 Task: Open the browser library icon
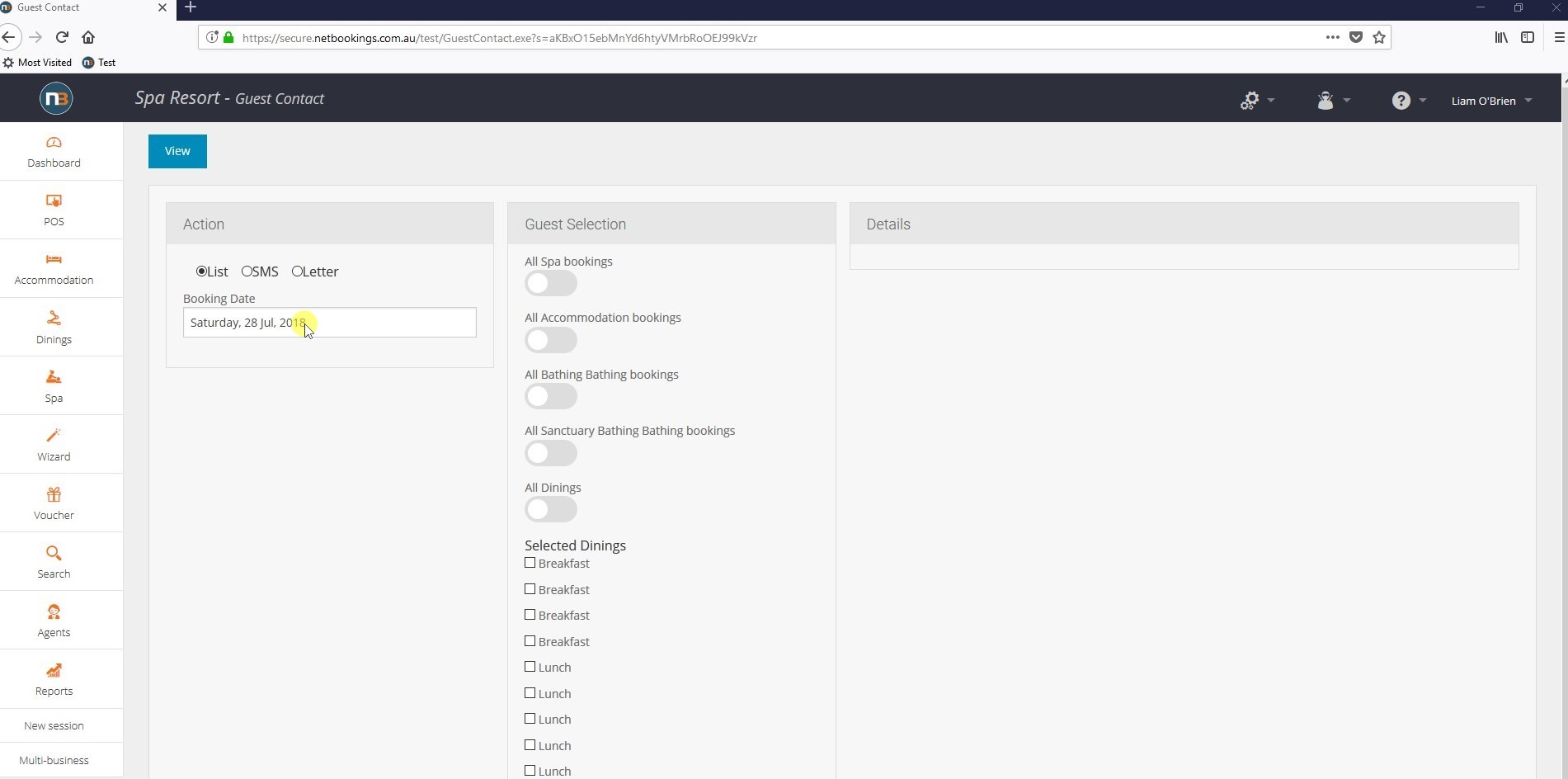[1501, 37]
